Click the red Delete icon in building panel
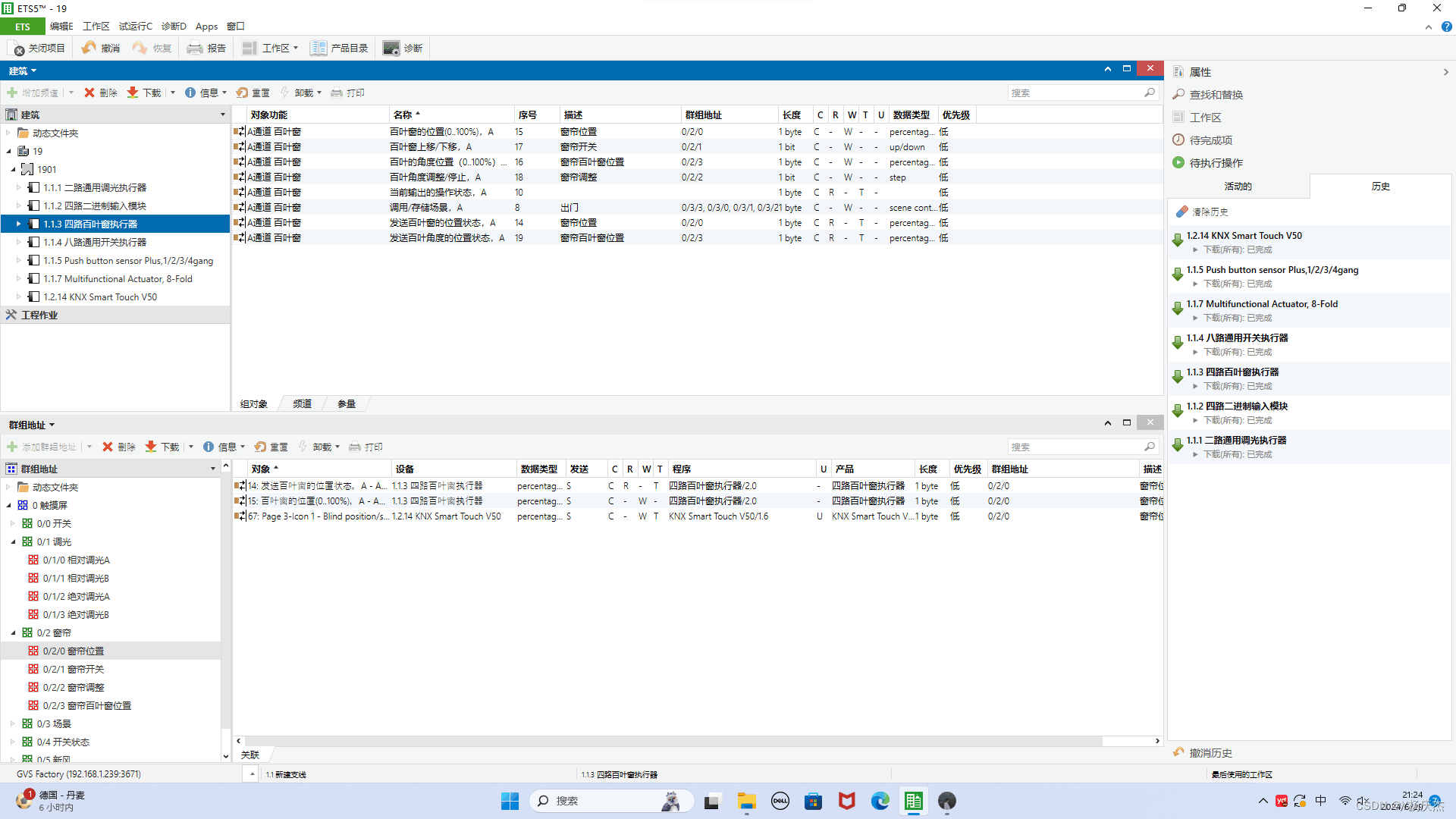This screenshot has width=1456, height=819. (x=89, y=93)
